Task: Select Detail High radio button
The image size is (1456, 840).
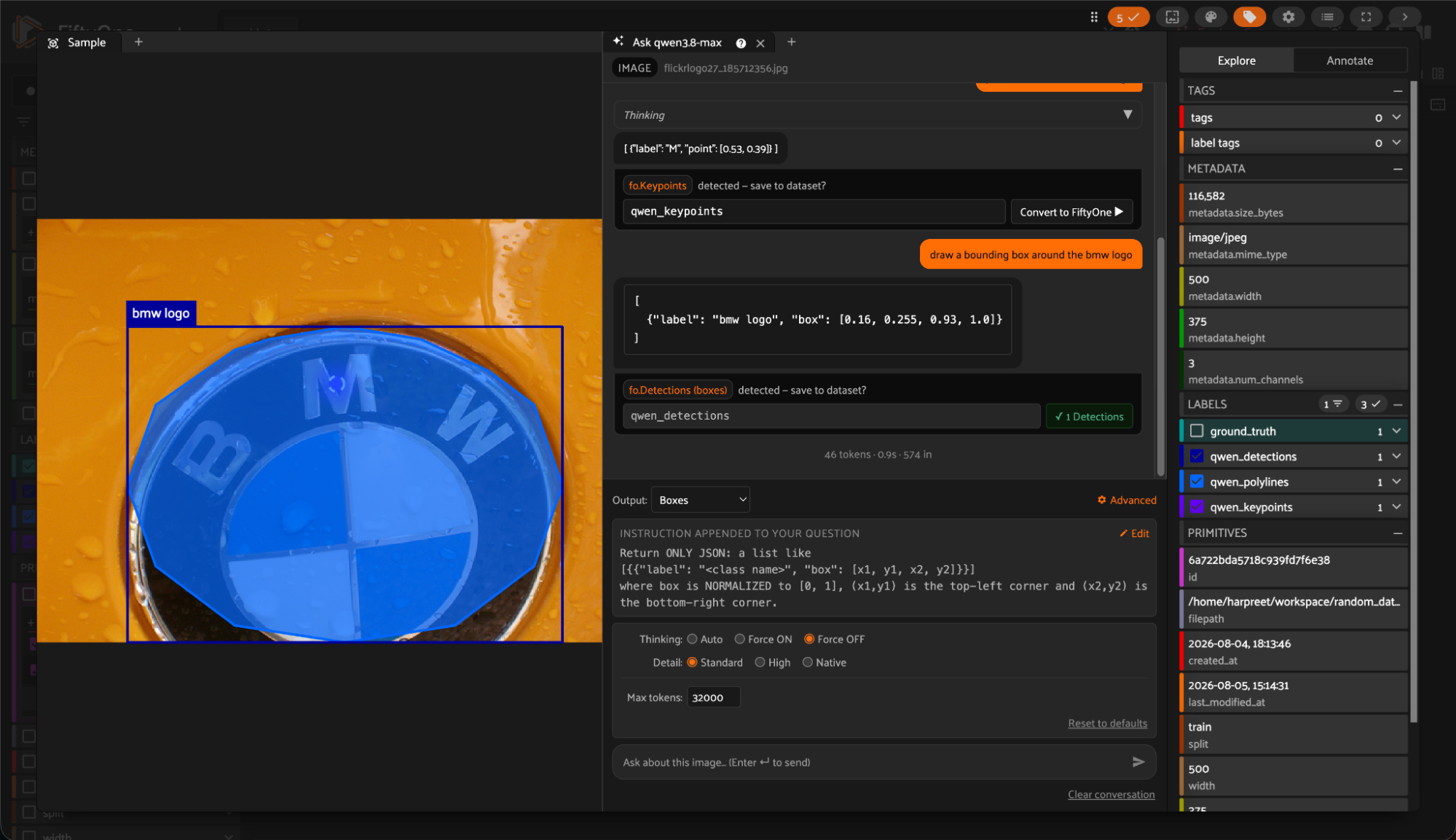Action: coord(760,662)
